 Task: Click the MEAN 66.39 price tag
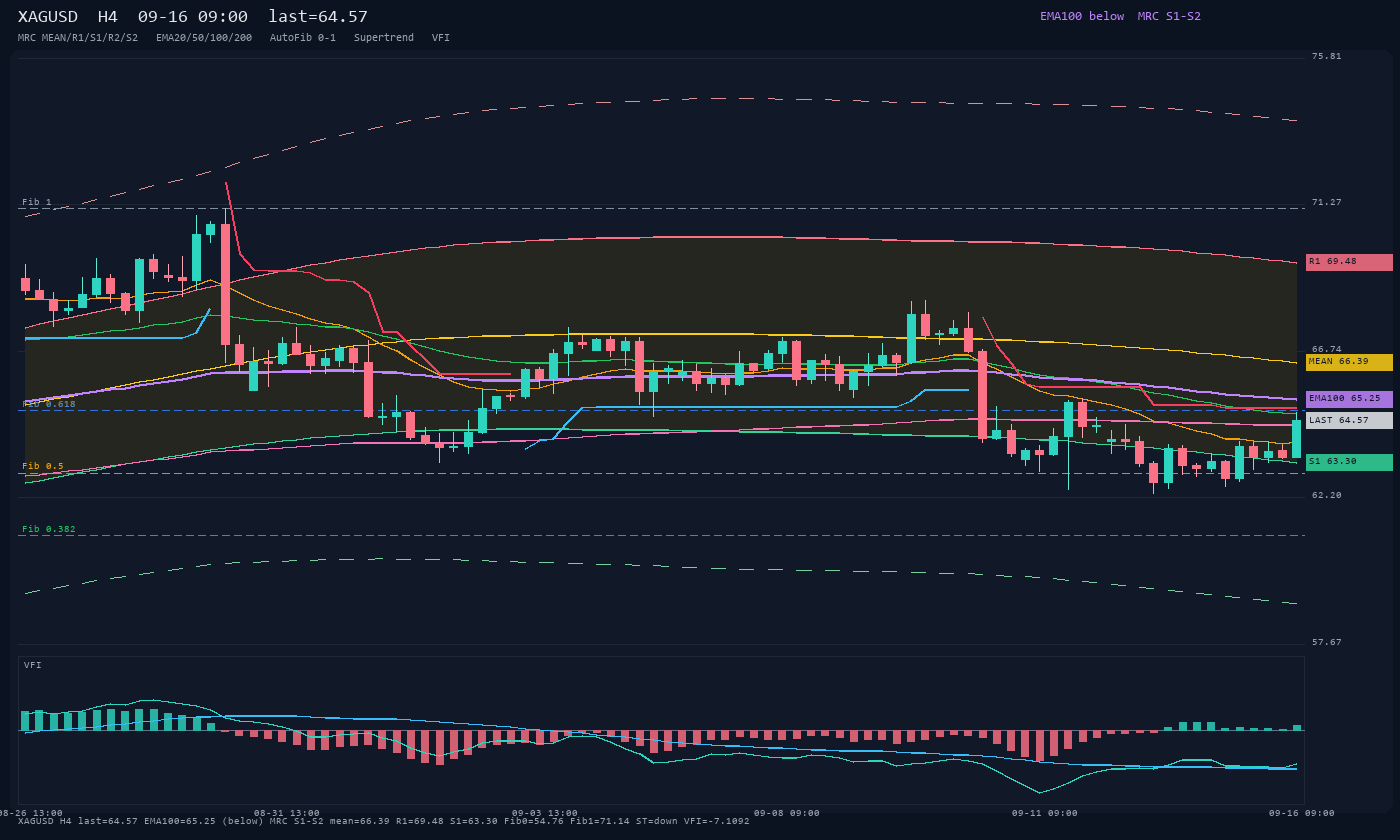pyautogui.click(x=1349, y=362)
